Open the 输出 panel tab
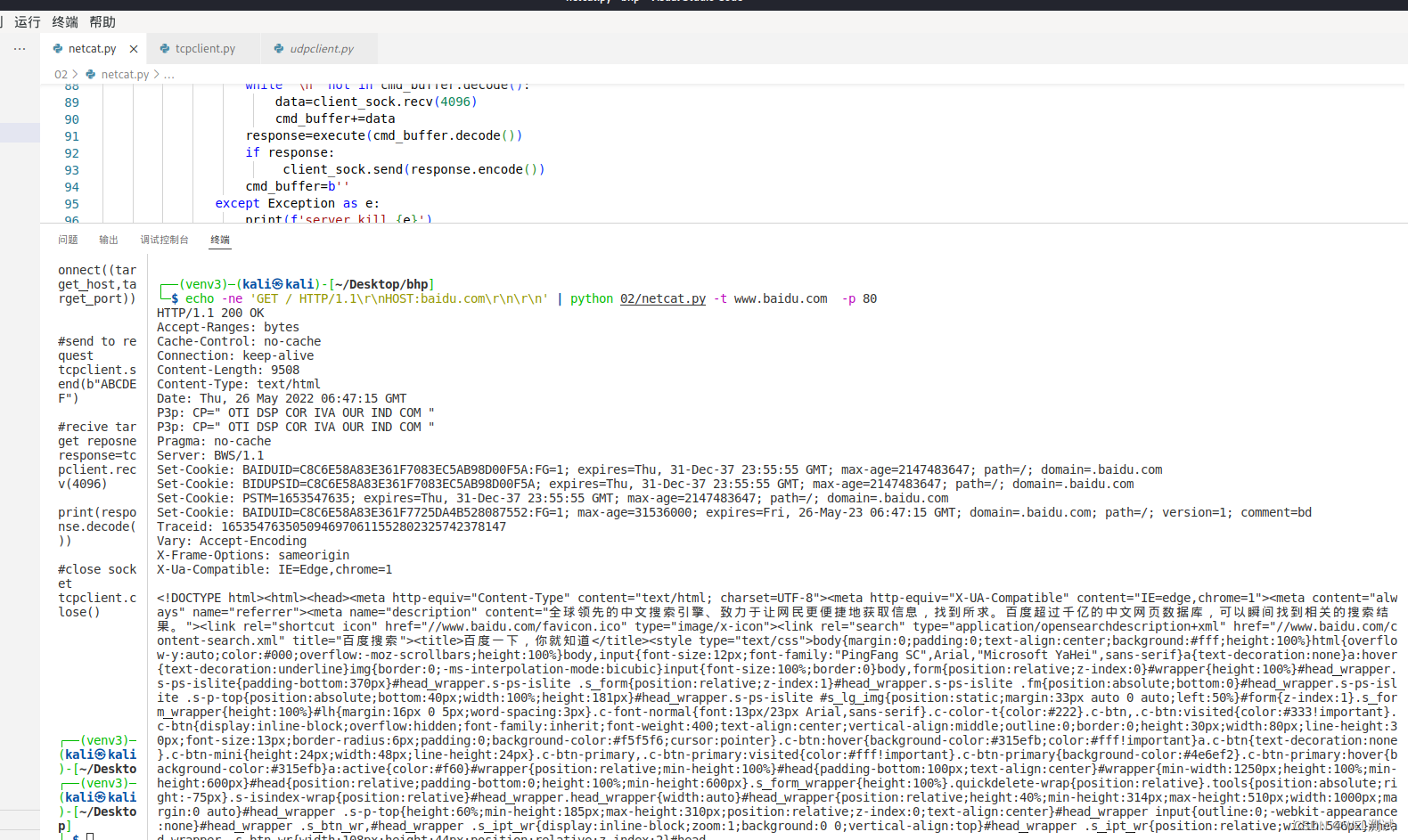Viewport: 1408px width, 840px height. tap(109, 240)
